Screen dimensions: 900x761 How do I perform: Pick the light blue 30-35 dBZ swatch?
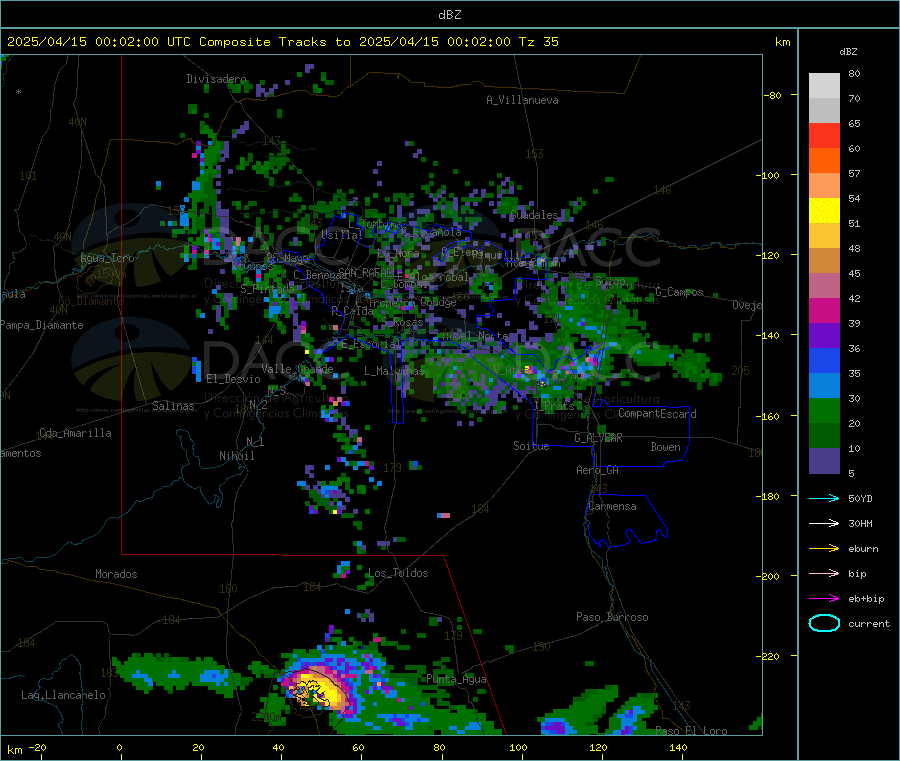point(824,386)
